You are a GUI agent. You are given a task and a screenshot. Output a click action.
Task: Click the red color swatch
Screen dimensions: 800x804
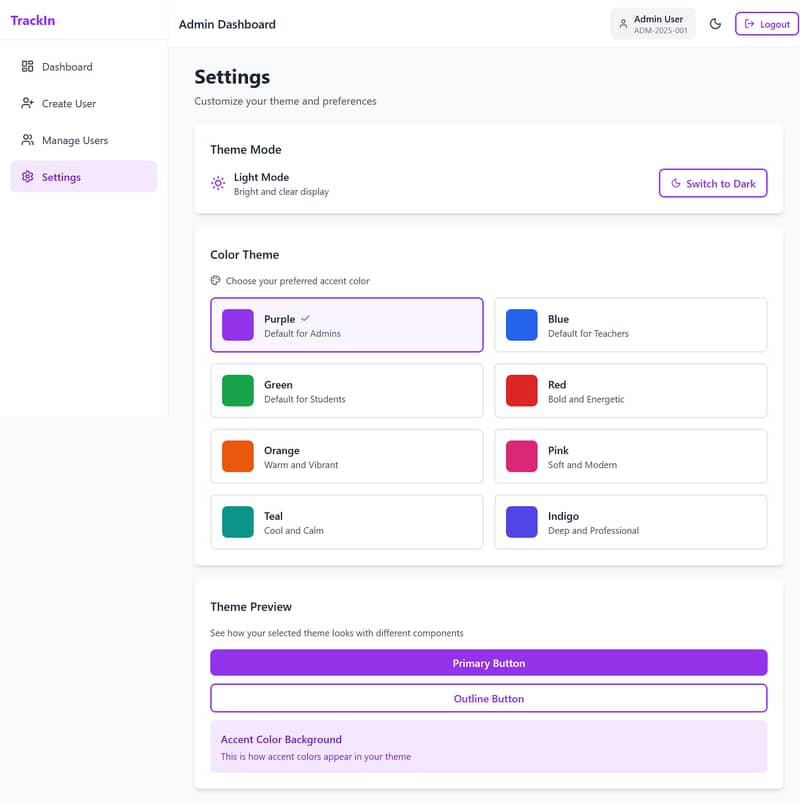pos(521,391)
